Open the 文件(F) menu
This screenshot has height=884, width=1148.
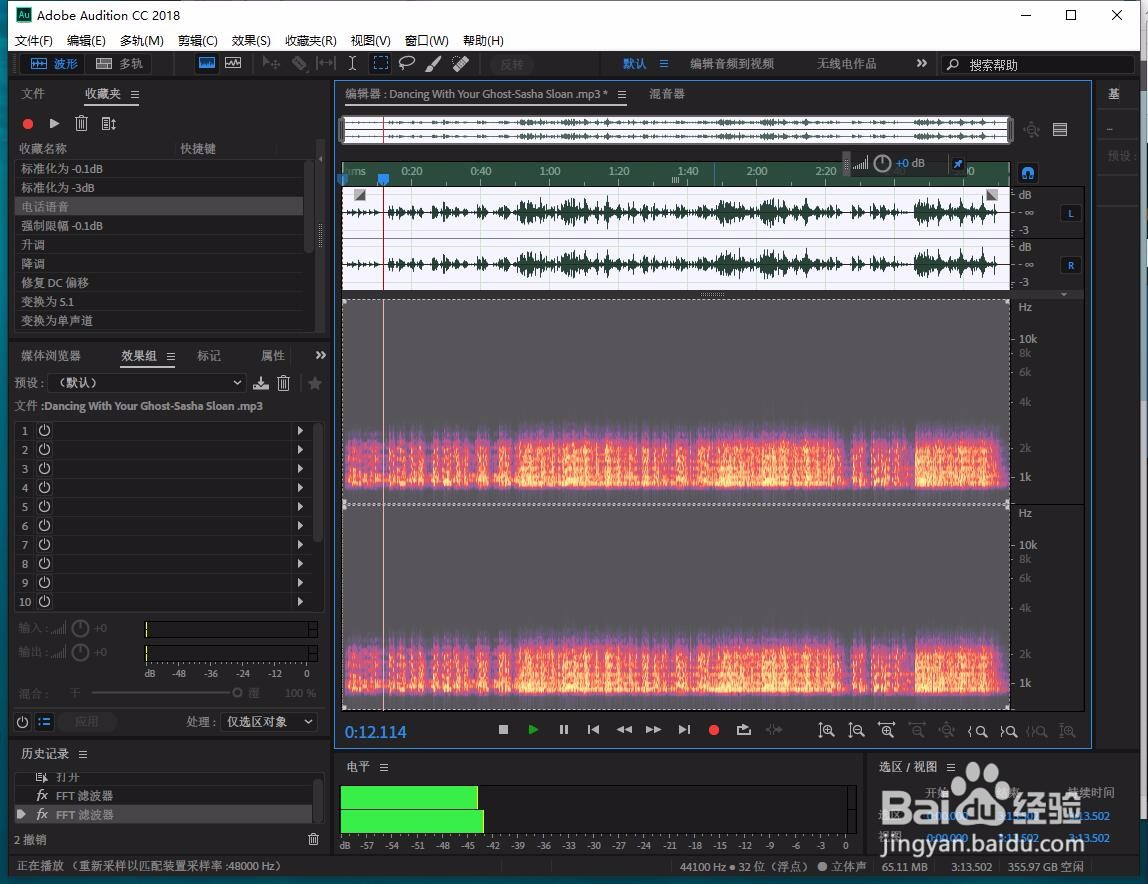tap(34, 40)
